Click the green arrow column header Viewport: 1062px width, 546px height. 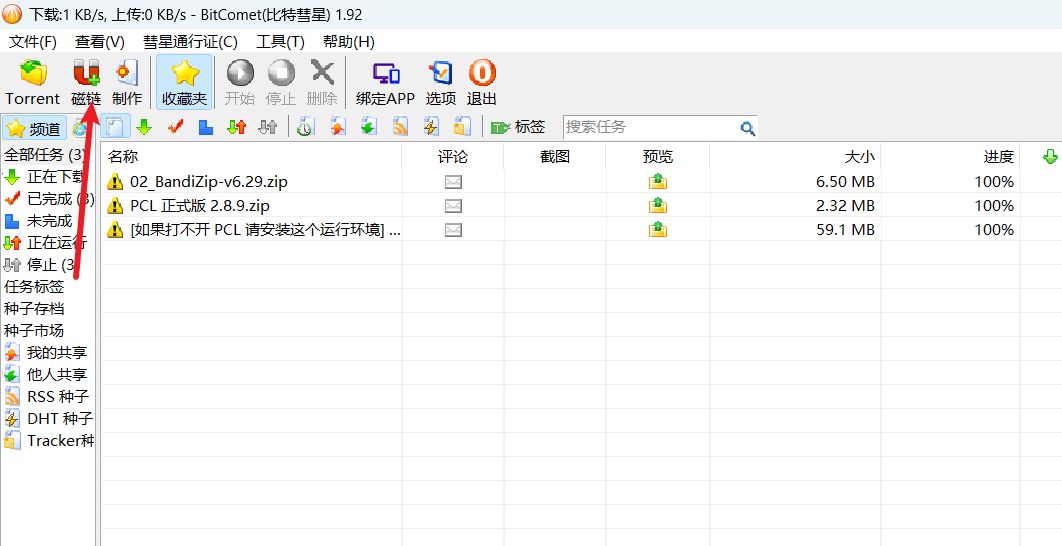[1049, 156]
